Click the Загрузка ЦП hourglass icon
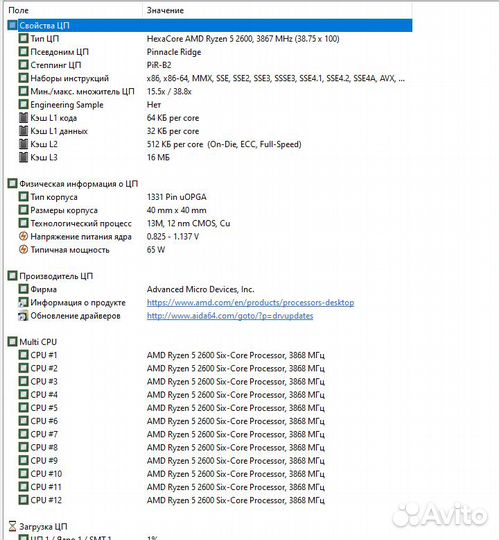This screenshot has width=499, height=540. (12, 527)
